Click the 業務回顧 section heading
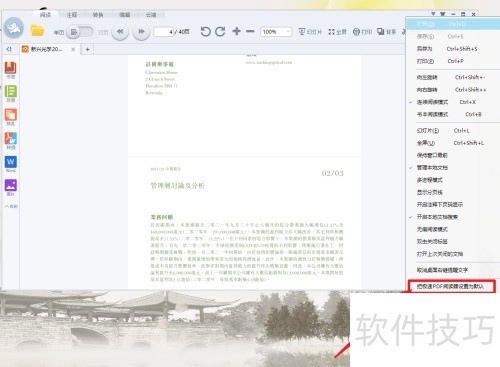 coord(162,217)
